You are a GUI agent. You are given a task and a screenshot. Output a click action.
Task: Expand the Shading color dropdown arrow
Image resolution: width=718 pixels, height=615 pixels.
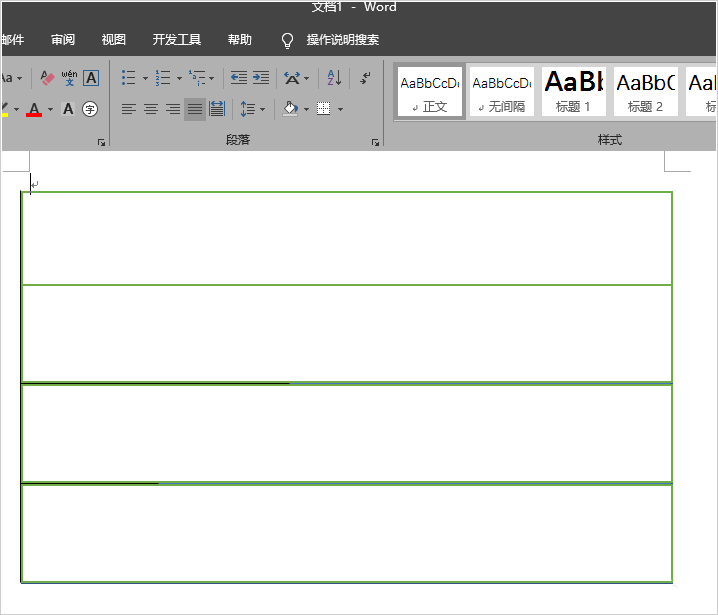click(x=306, y=109)
